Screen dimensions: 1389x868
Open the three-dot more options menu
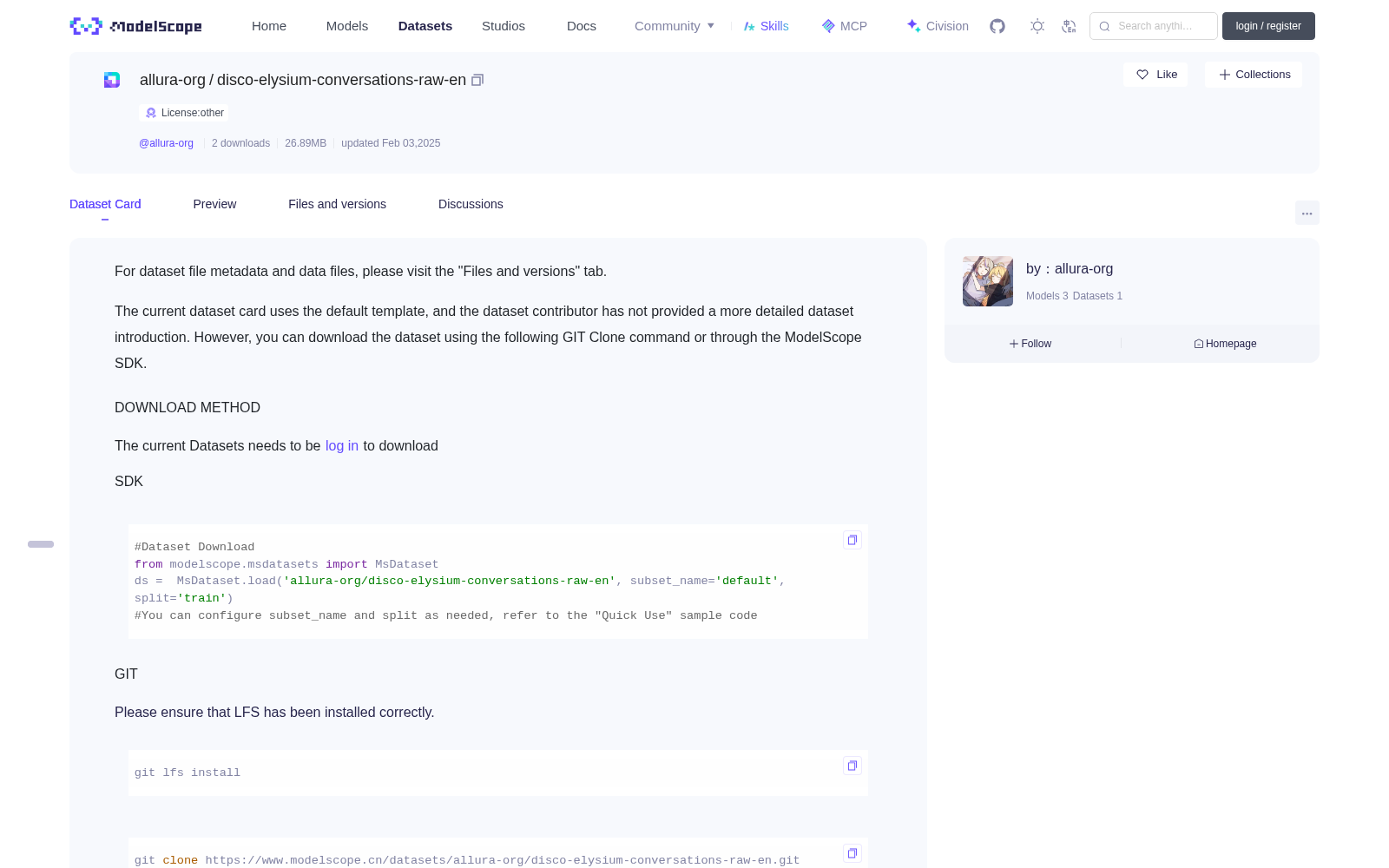tap(1307, 213)
